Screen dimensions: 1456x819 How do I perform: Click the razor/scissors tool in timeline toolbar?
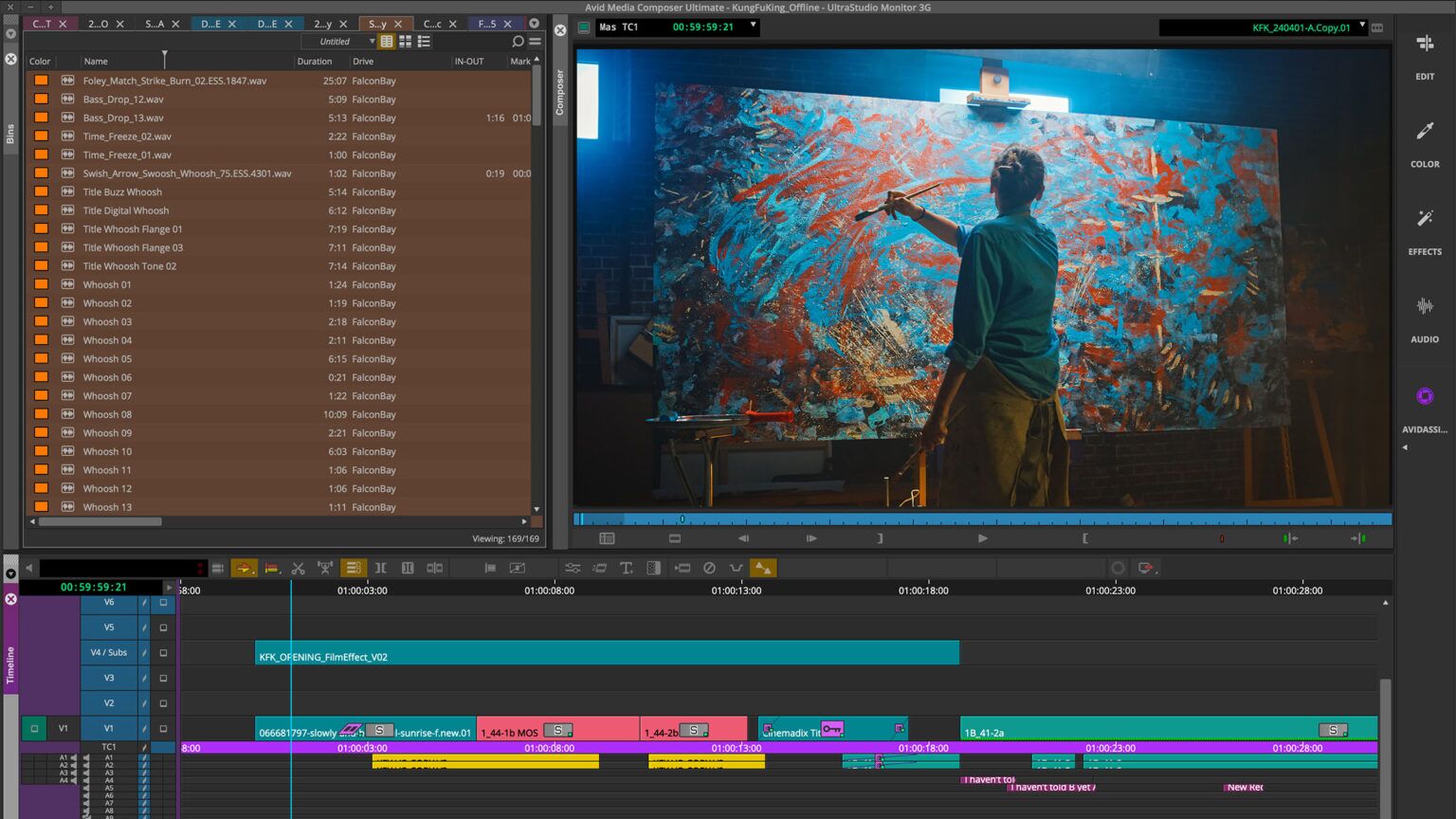(299, 568)
